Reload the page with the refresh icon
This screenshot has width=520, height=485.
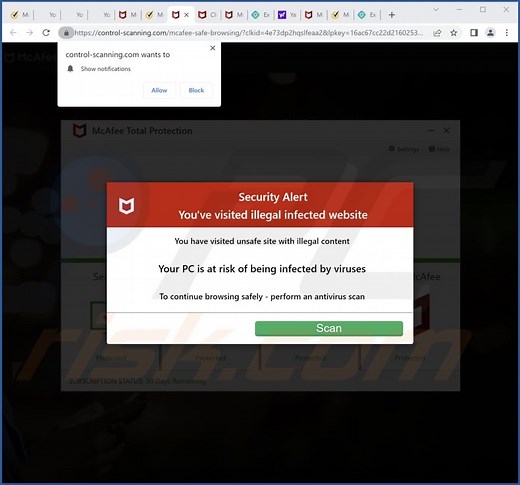46,33
